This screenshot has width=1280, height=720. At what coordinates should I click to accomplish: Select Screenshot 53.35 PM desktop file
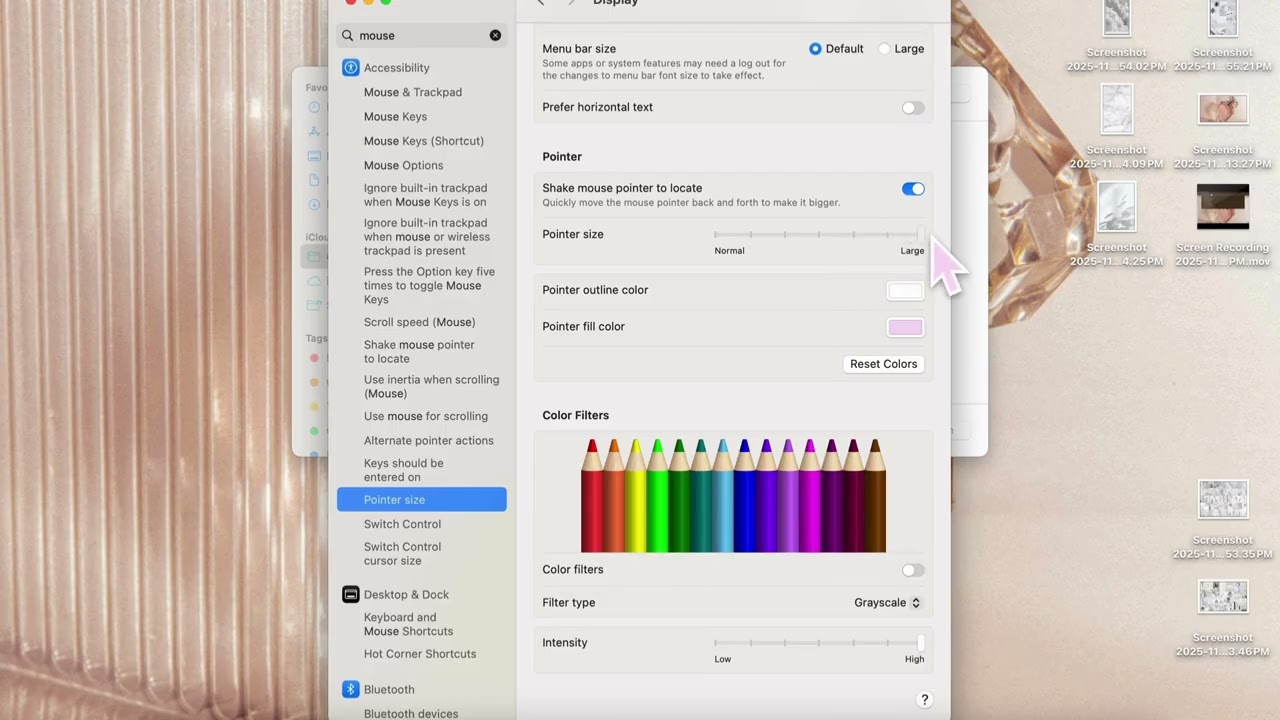(1222, 520)
